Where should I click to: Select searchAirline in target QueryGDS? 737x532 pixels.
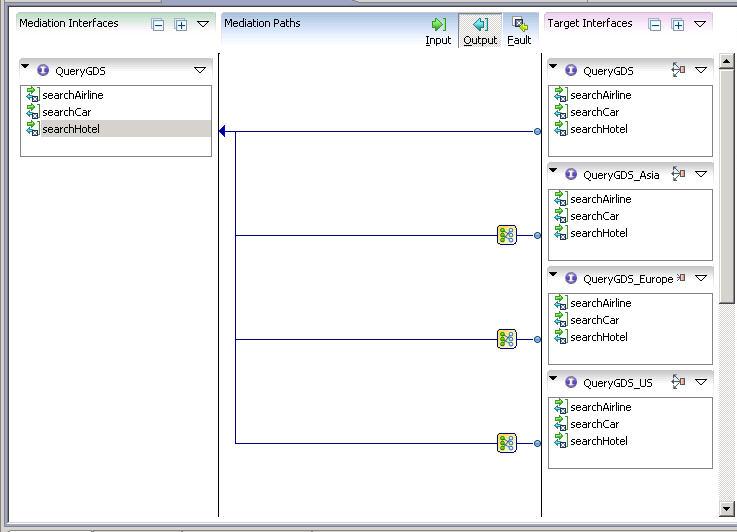[601, 95]
